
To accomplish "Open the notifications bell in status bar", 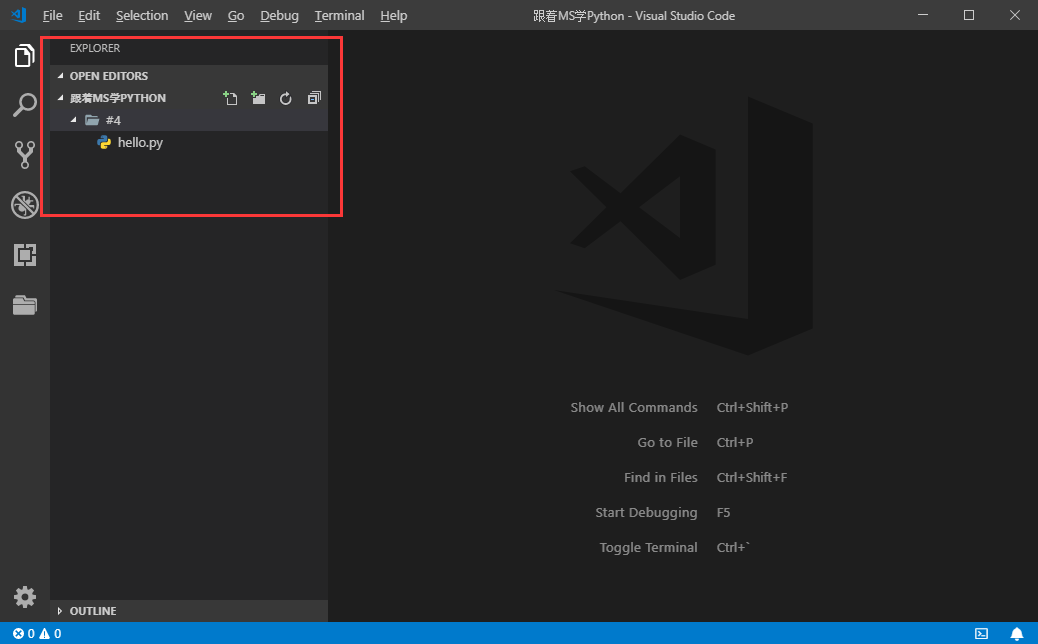I will tap(1016, 633).
